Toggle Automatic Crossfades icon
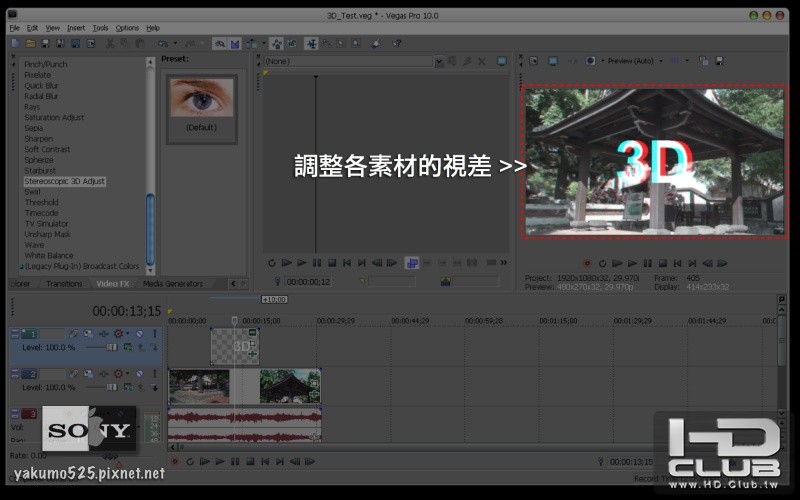 click(x=235, y=44)
